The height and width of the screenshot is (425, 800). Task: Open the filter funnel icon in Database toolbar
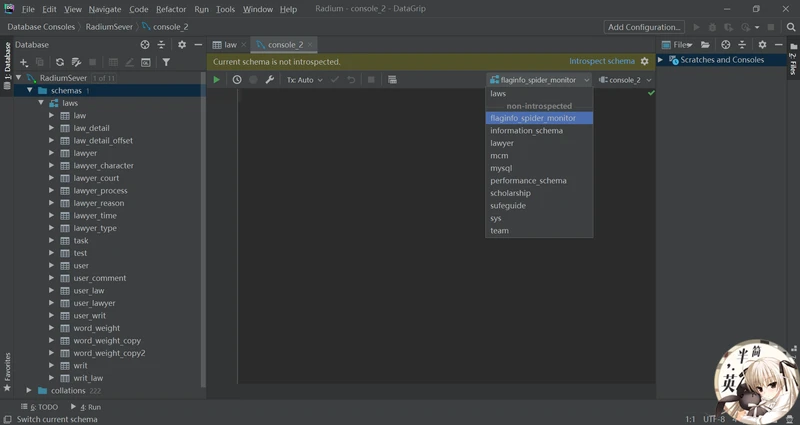[166, 62]
